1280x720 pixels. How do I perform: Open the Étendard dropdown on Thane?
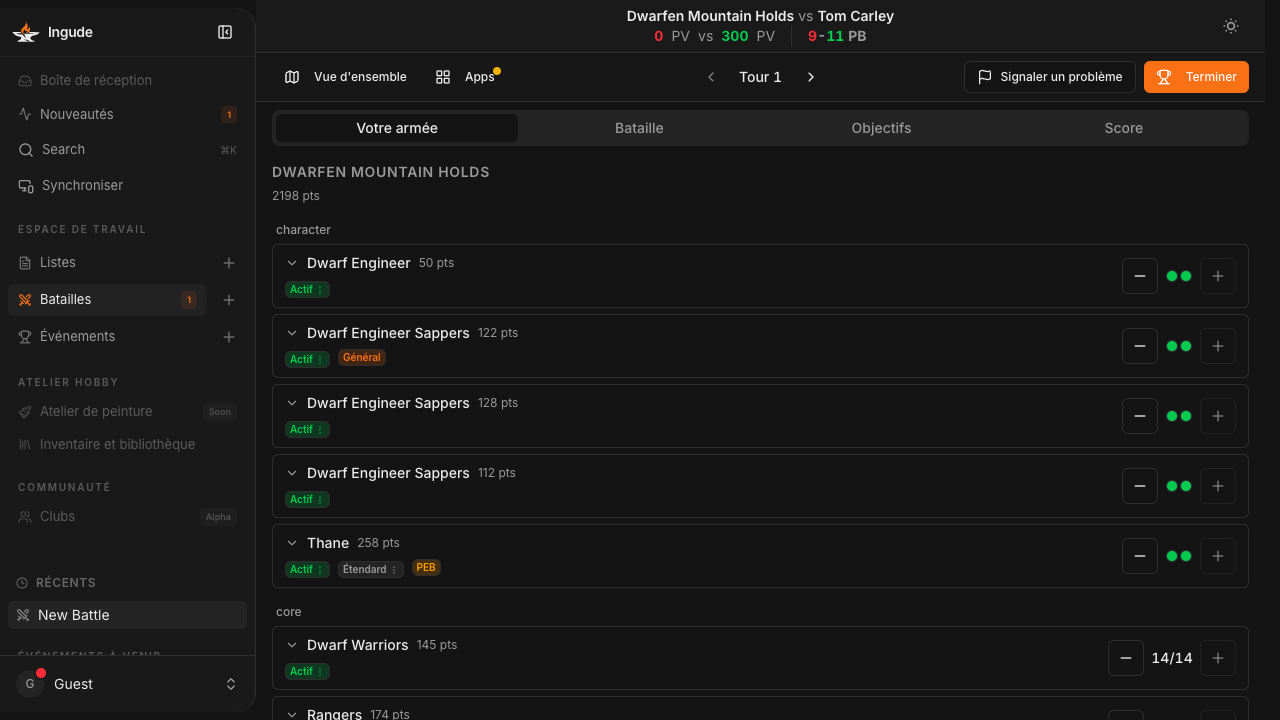[x=371, y=569]
